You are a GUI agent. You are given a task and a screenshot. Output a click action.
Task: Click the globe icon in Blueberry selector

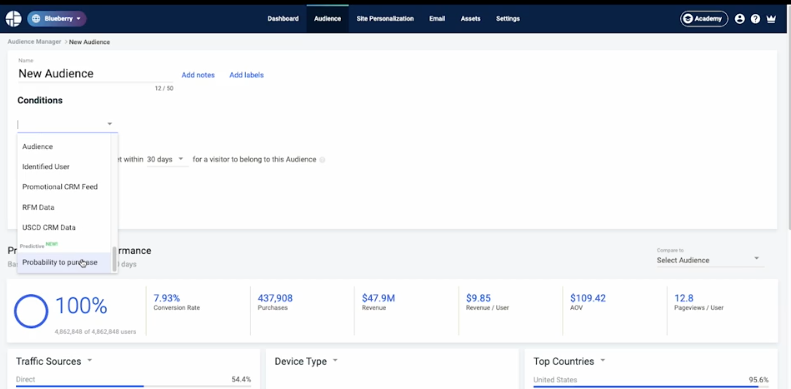click(36, 19)
